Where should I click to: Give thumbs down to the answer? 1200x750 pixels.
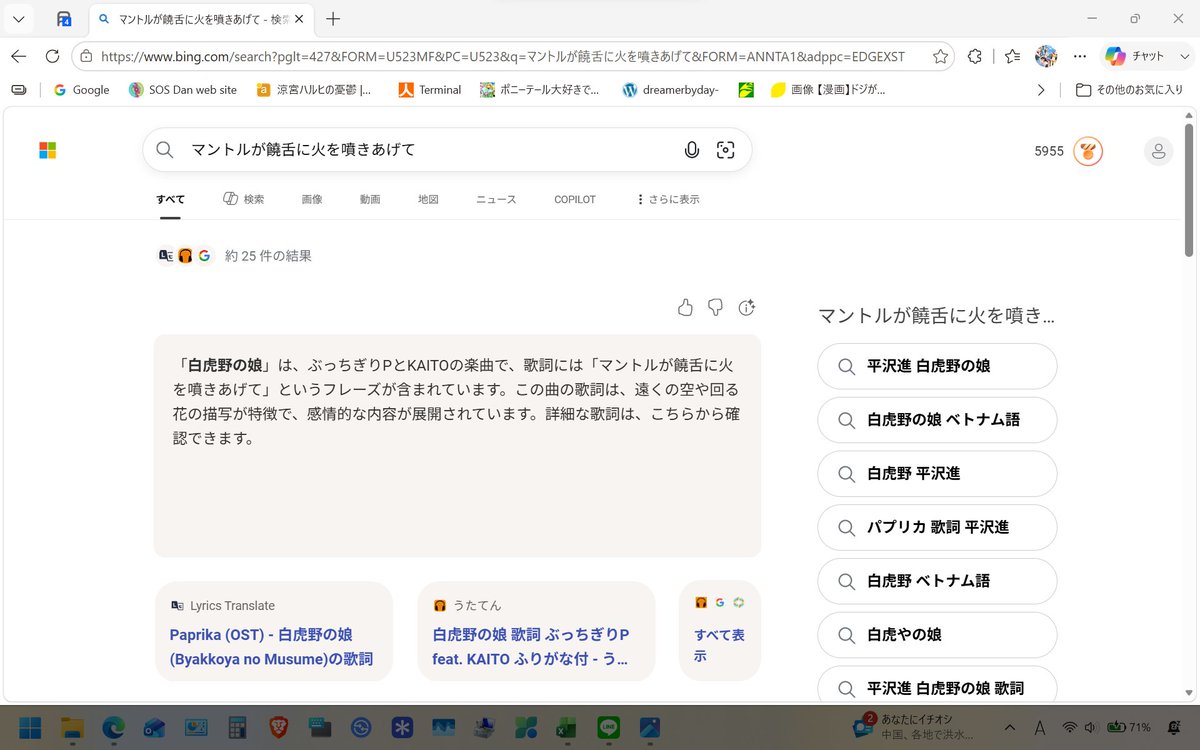[x=715, y=307]
